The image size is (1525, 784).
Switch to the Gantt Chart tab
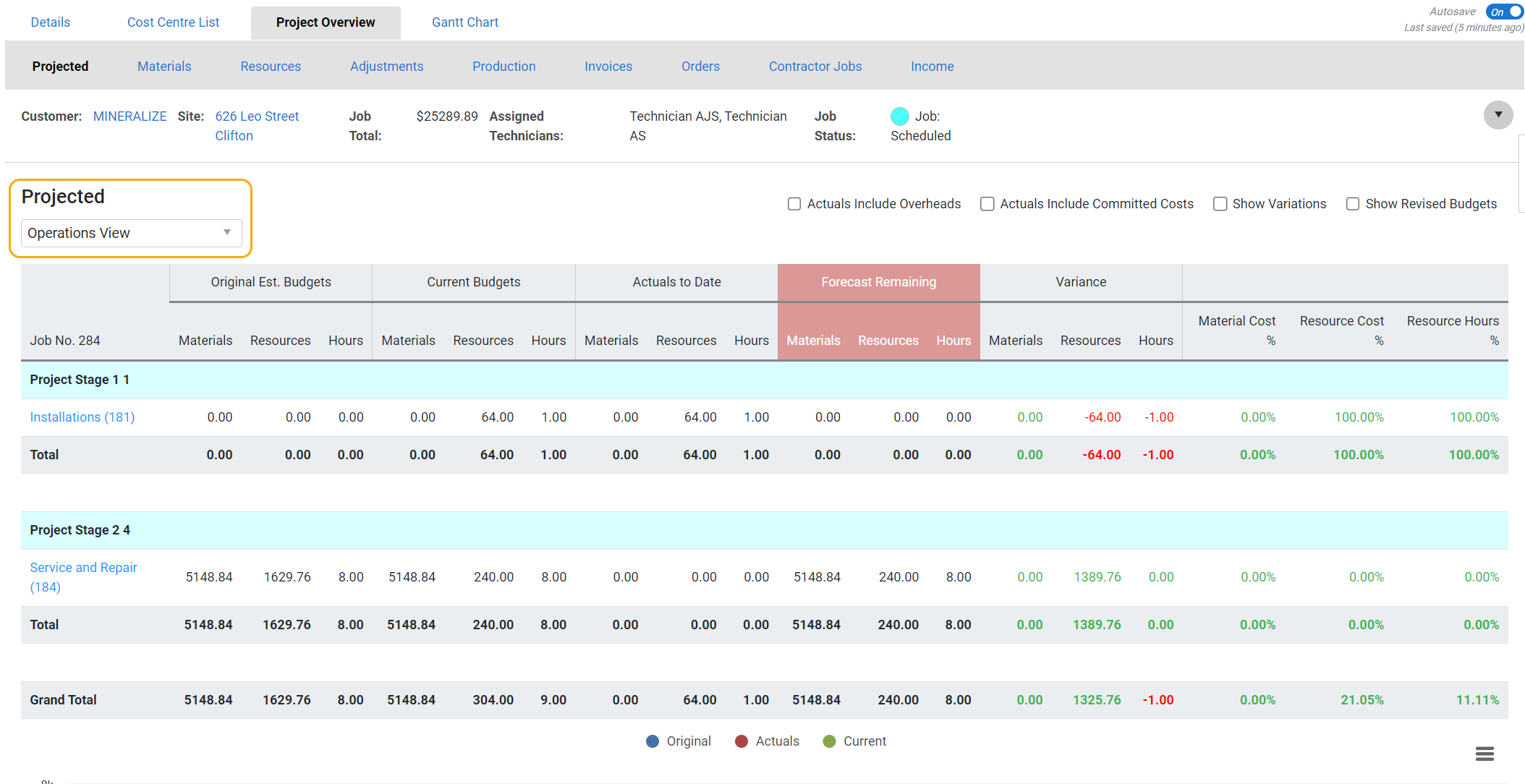(464, 22)
